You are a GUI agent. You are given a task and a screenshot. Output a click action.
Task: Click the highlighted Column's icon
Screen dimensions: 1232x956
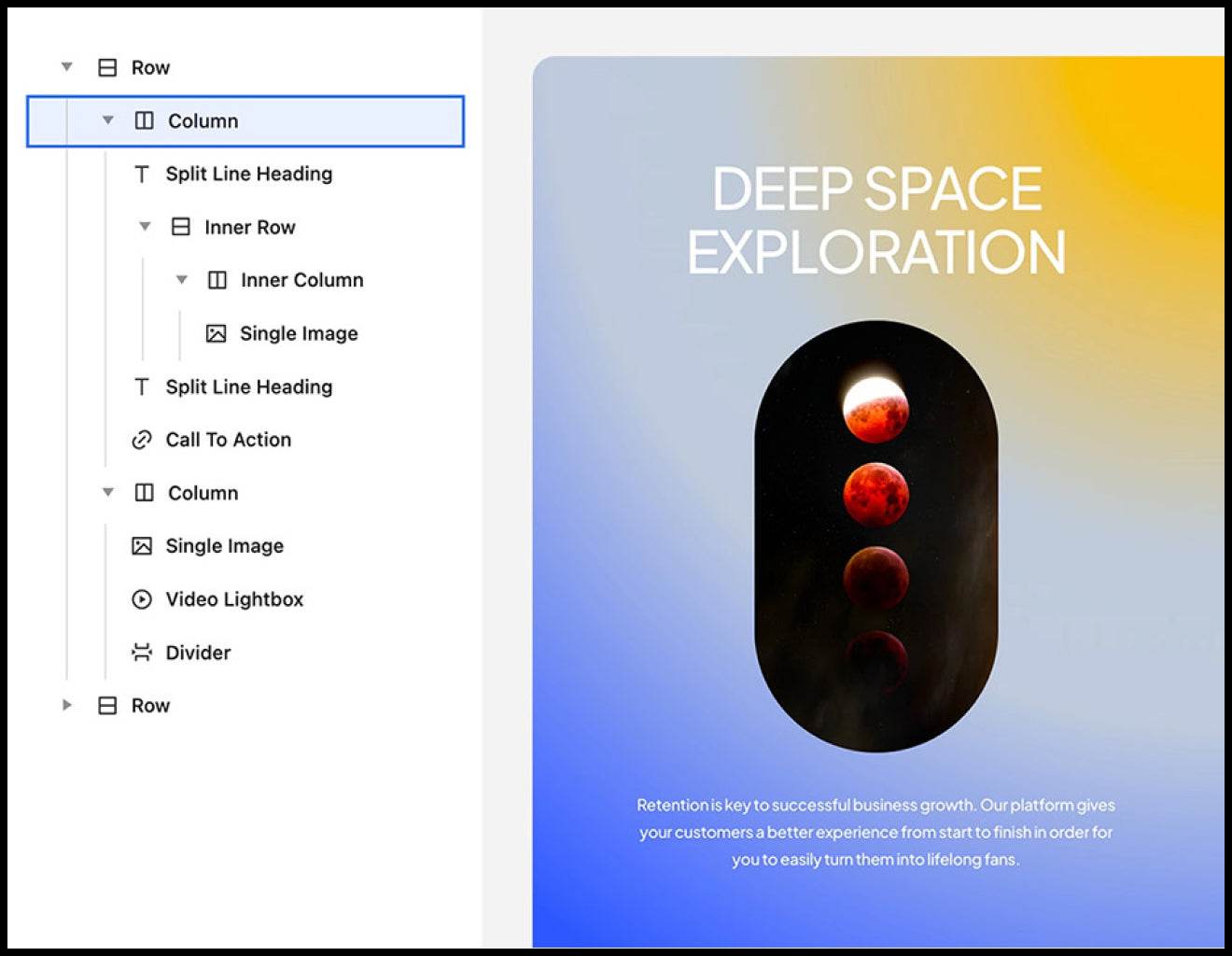tap(145, 120)
